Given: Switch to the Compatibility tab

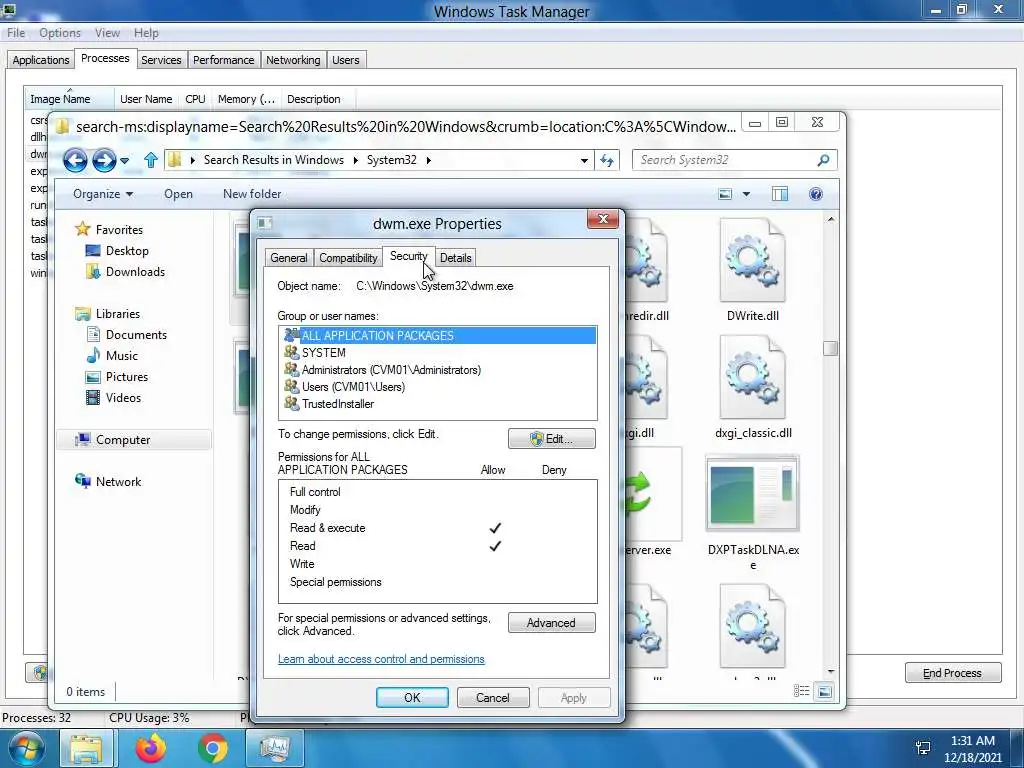Looking at the screenshot, I should pos(348,258).
